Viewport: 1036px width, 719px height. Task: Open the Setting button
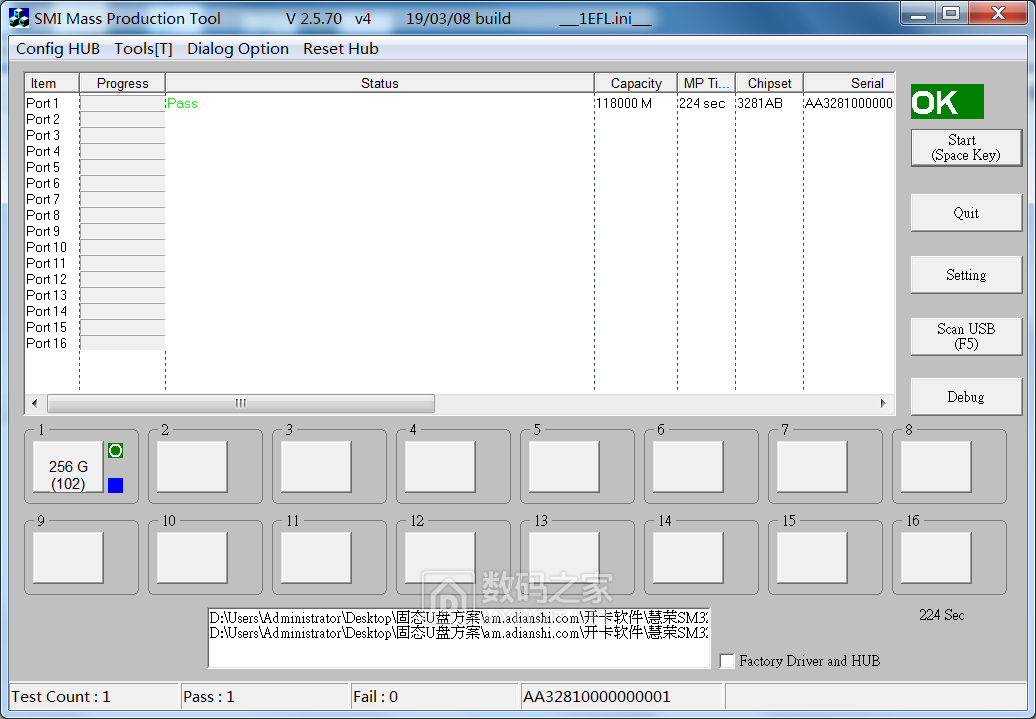click(966, 275)
